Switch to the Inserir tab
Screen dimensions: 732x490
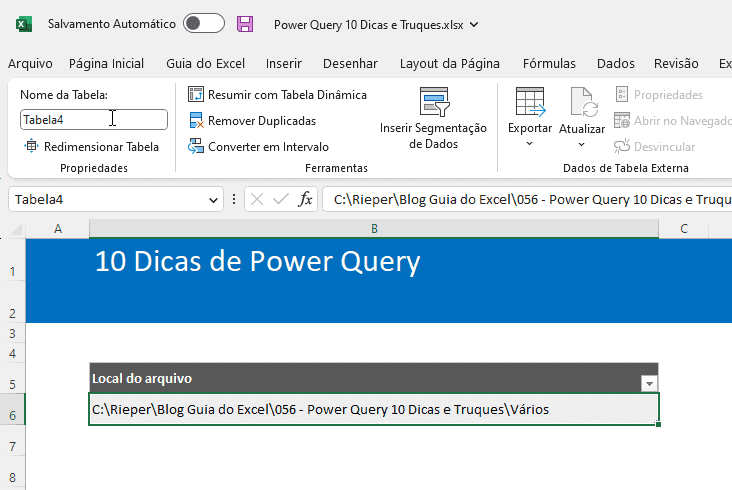[x=284, y=63]
